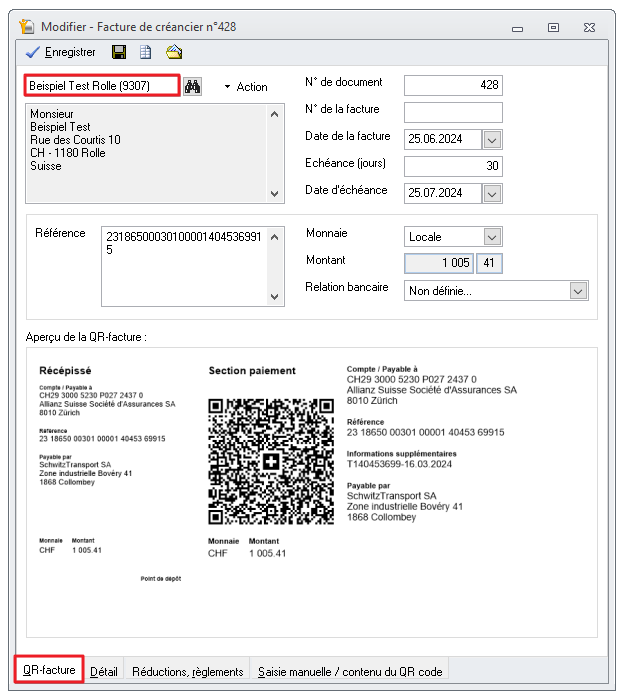This screenshot has width=624, height=698.
Task: Click the Montant cents field 41
Action: click(489, 263)
